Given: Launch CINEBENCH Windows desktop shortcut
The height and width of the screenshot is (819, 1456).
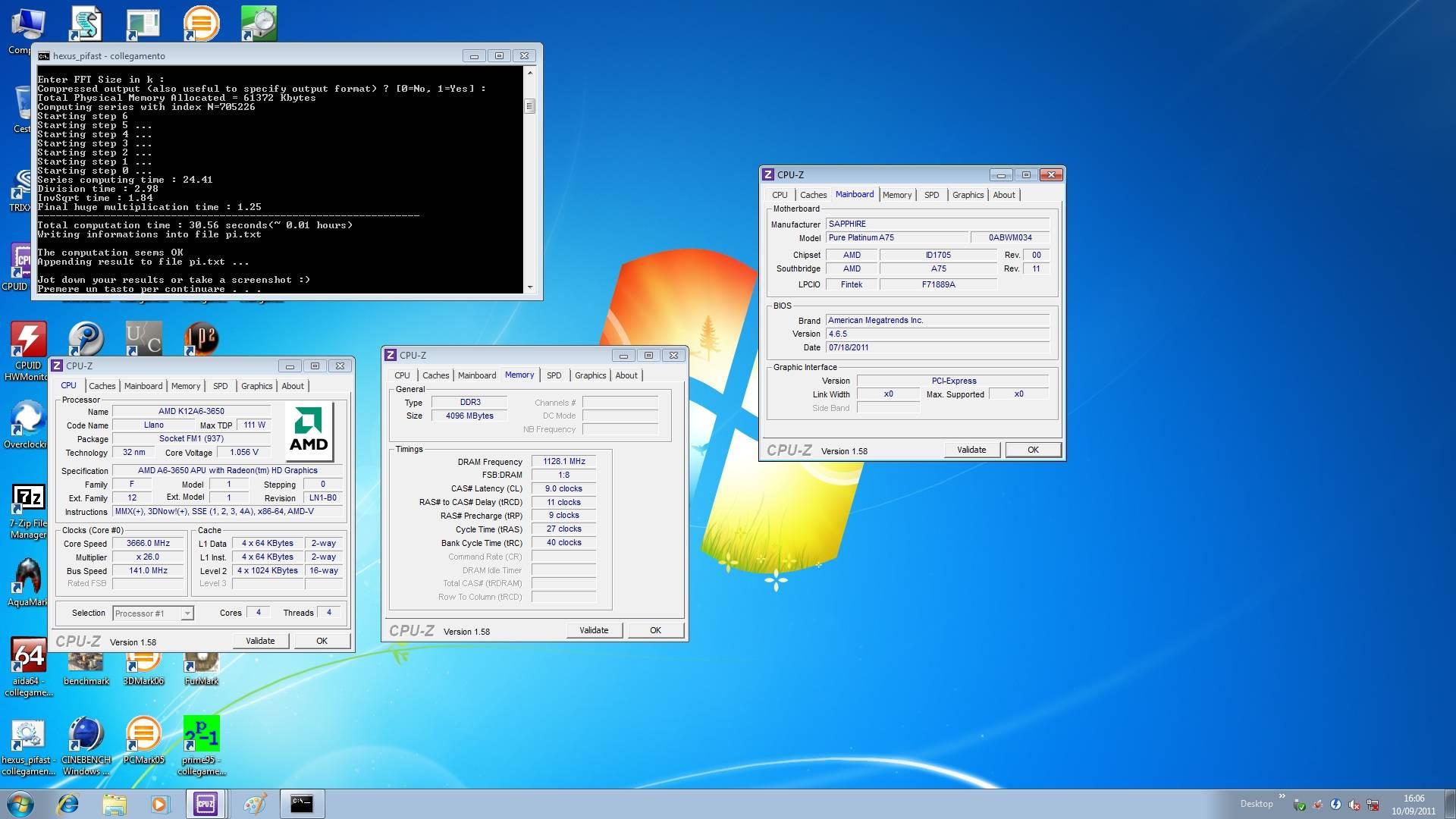Looking at the screenshot, I should [x=86, y=746].
